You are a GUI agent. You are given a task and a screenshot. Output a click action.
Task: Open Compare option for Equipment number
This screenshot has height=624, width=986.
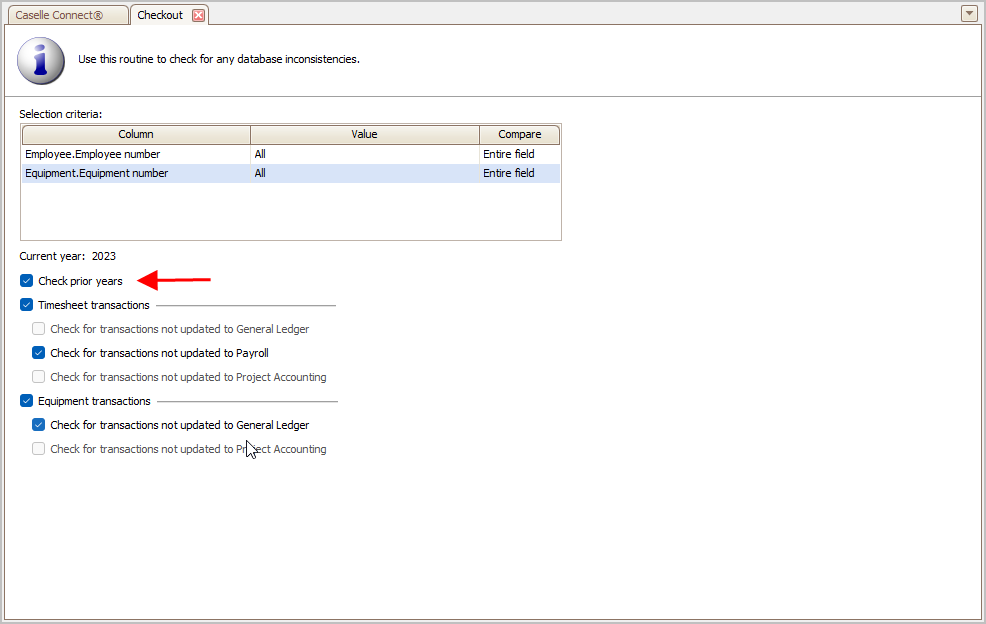point(519,173)
